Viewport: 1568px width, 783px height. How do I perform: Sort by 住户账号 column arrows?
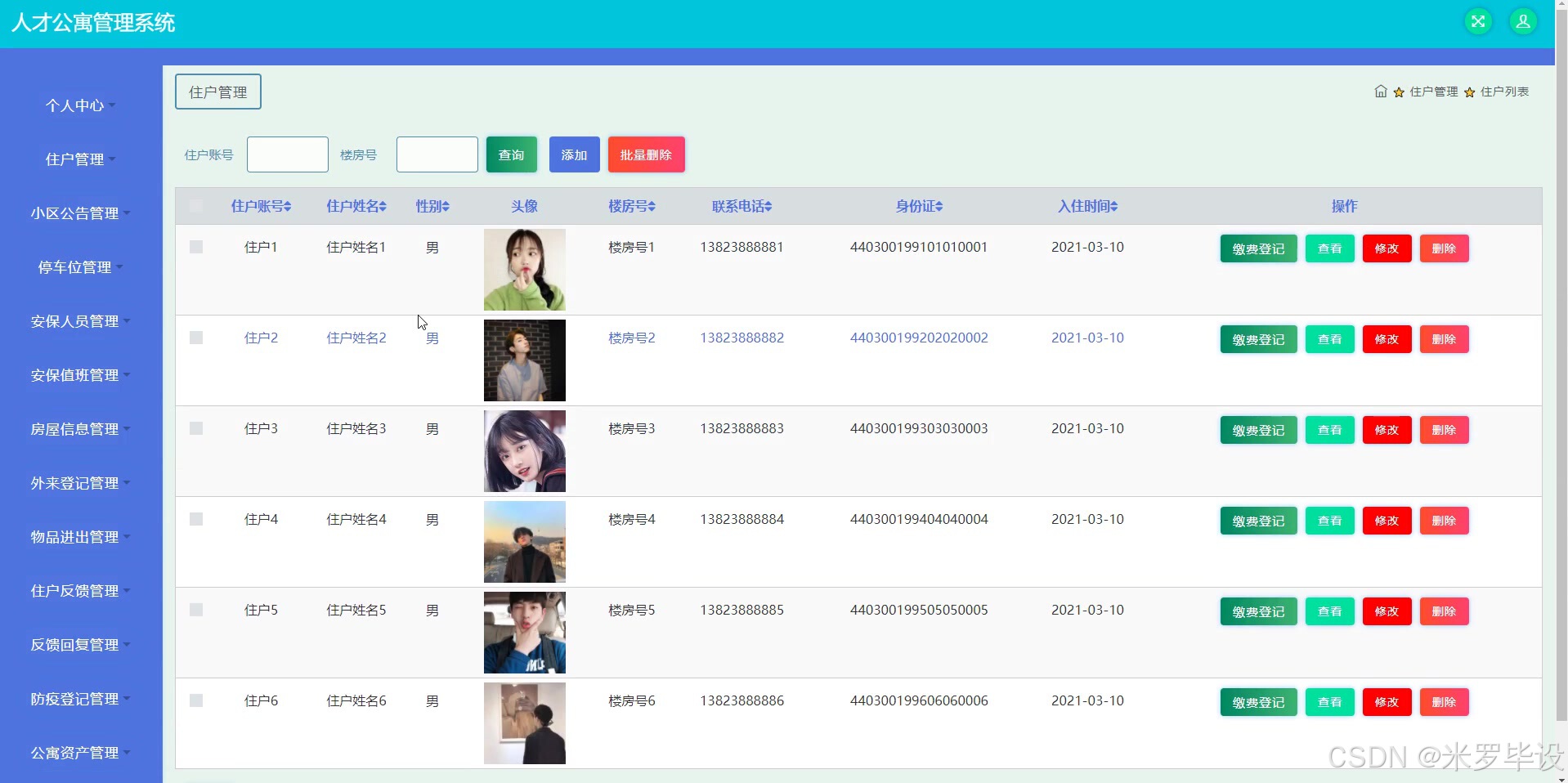pos(288,207)
